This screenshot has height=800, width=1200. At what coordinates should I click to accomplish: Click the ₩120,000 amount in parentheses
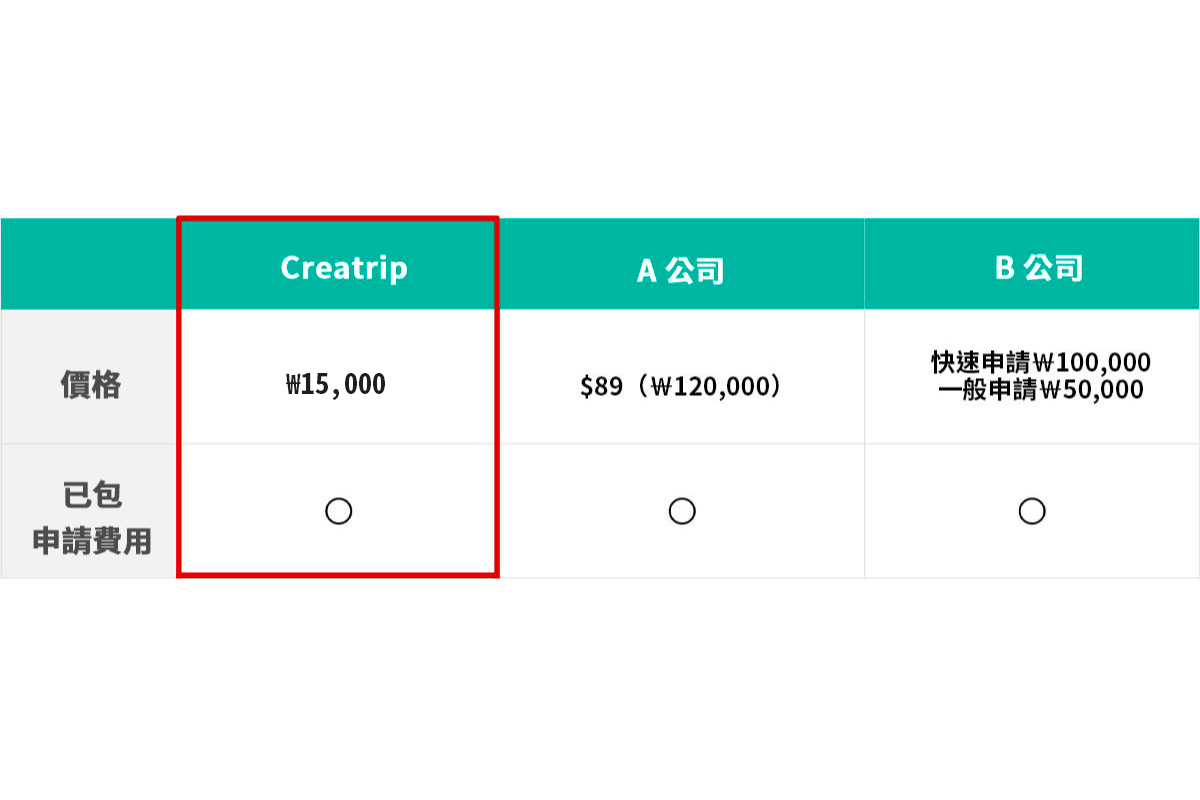click(715, 386)
